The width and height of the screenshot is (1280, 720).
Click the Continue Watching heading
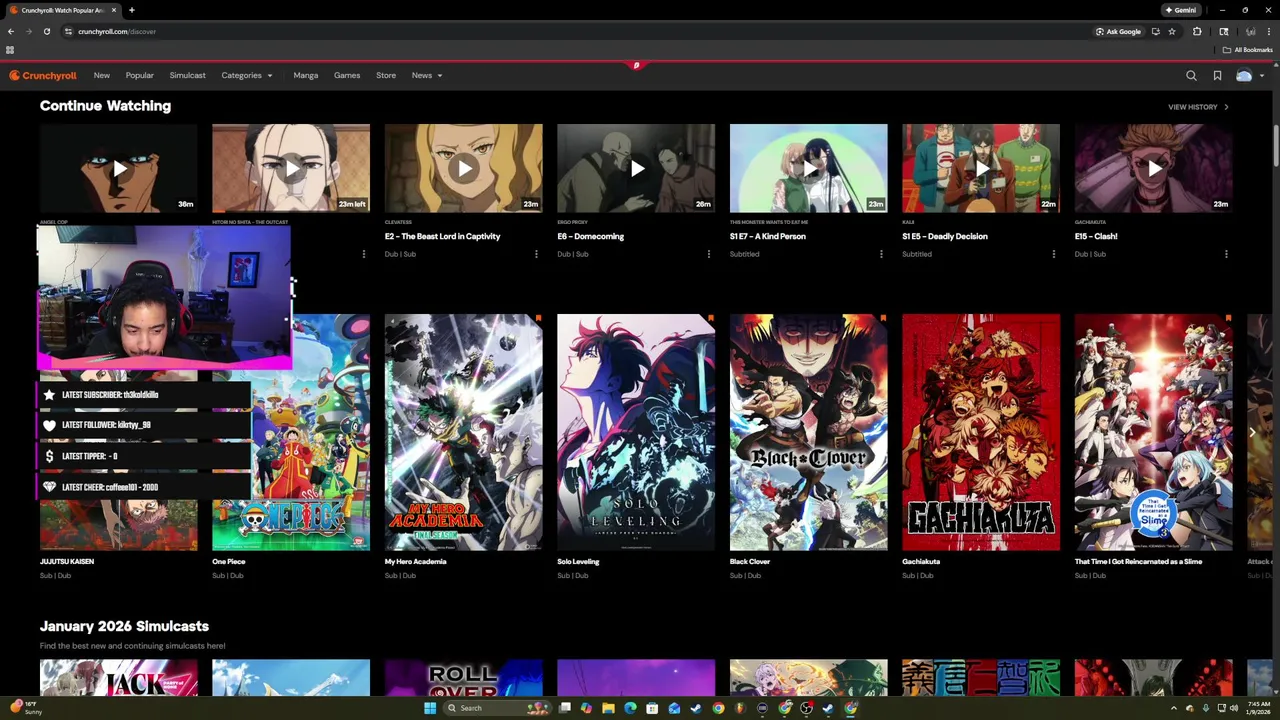[105, 105]
